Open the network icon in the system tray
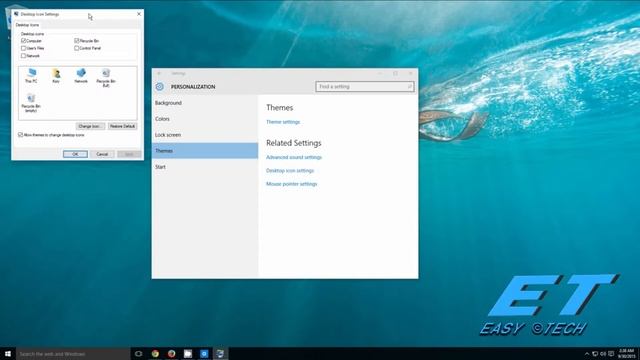Screen dimensions: 640x360 pyautogui.click(x=595, y=354)
